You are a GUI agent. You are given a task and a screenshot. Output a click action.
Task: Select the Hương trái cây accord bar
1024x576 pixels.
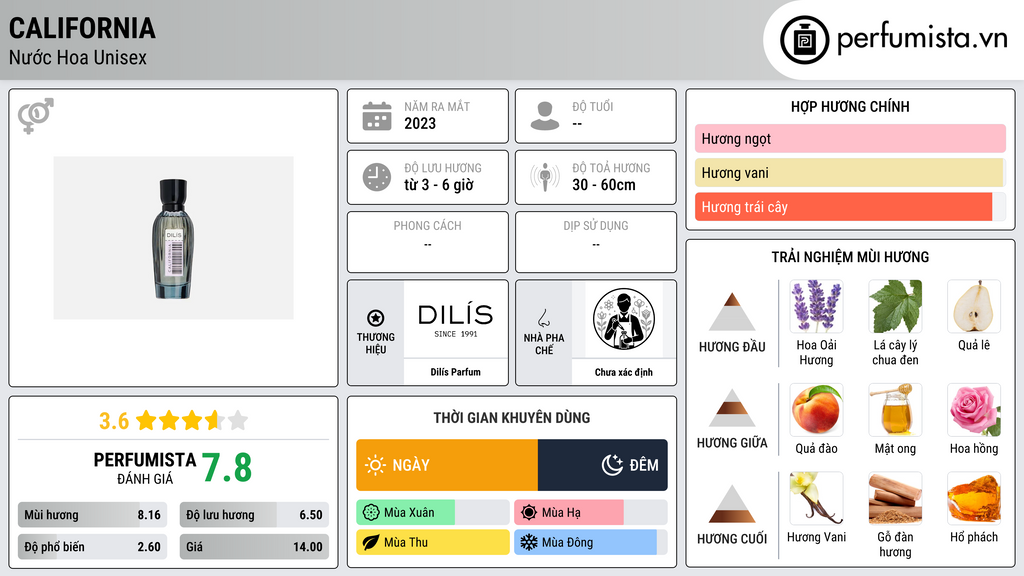[850, 207]
